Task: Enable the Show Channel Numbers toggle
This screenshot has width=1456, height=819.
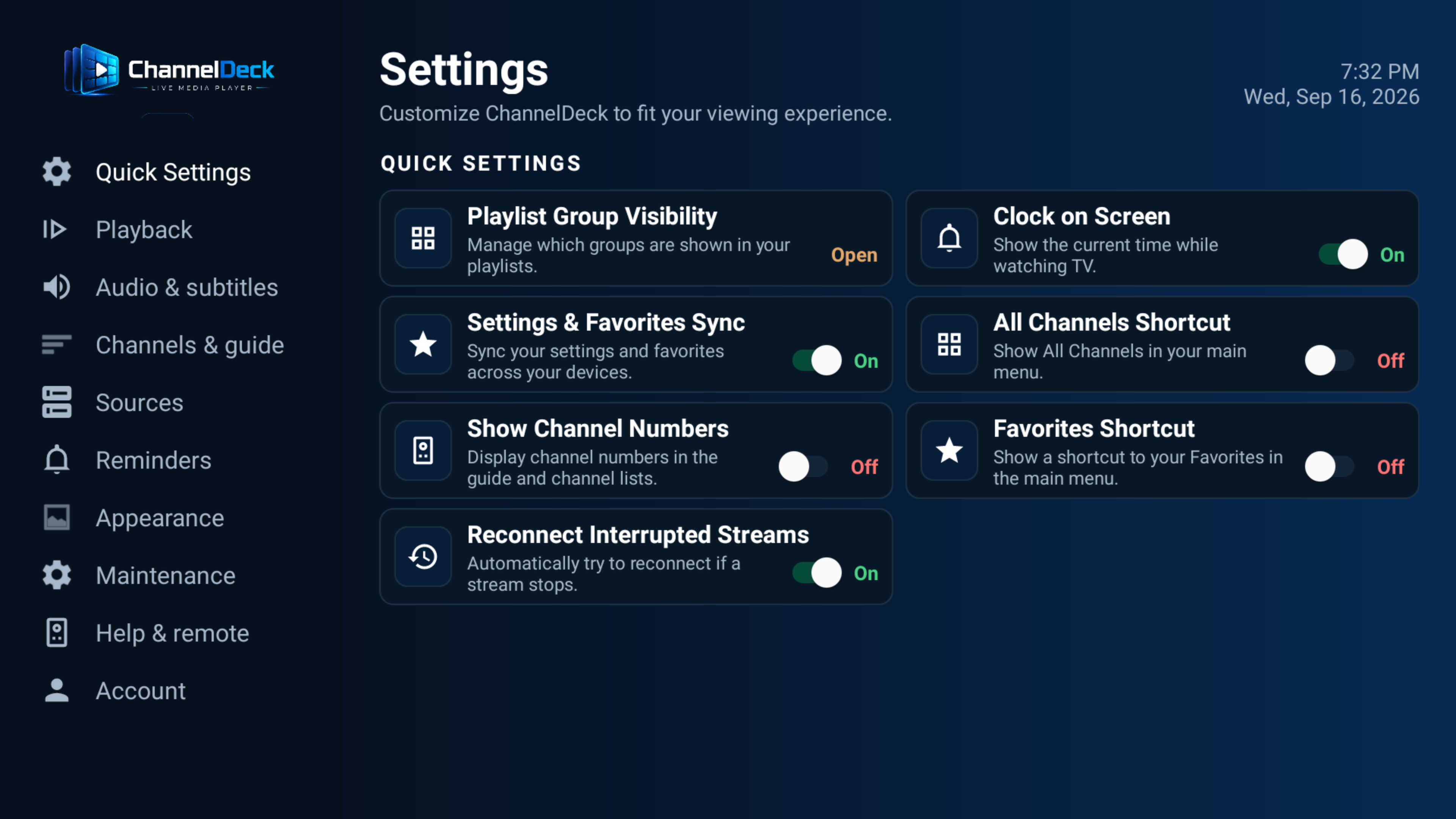Action: coord(803,467)
